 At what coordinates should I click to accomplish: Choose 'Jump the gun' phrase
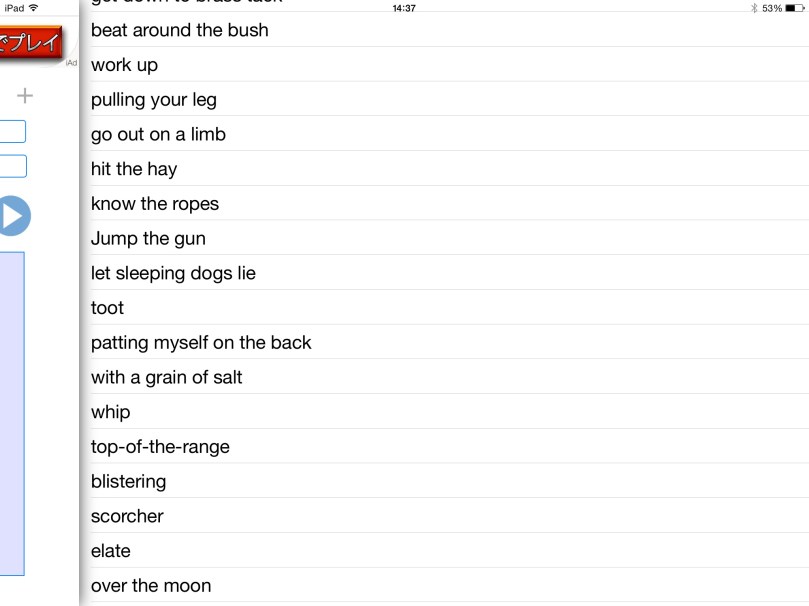[x=148, y=239]
